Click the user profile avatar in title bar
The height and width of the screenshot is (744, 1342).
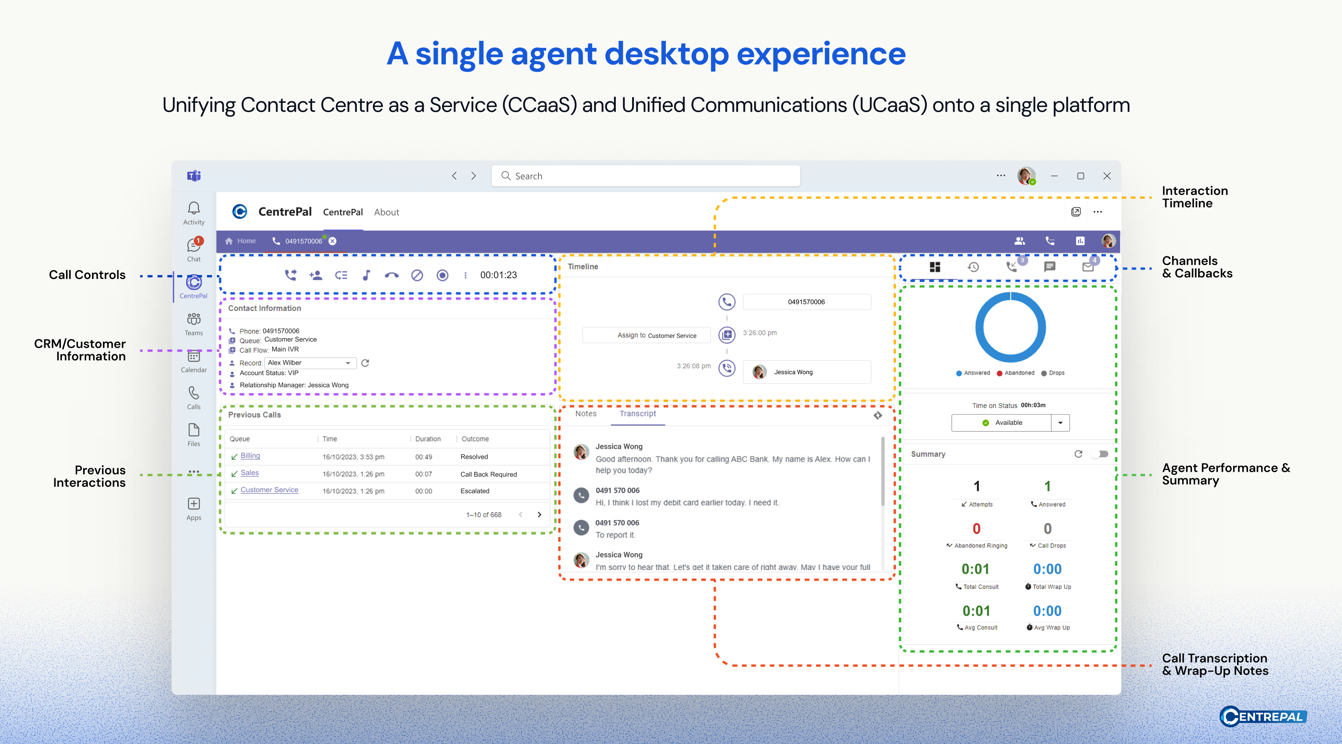1026,176
